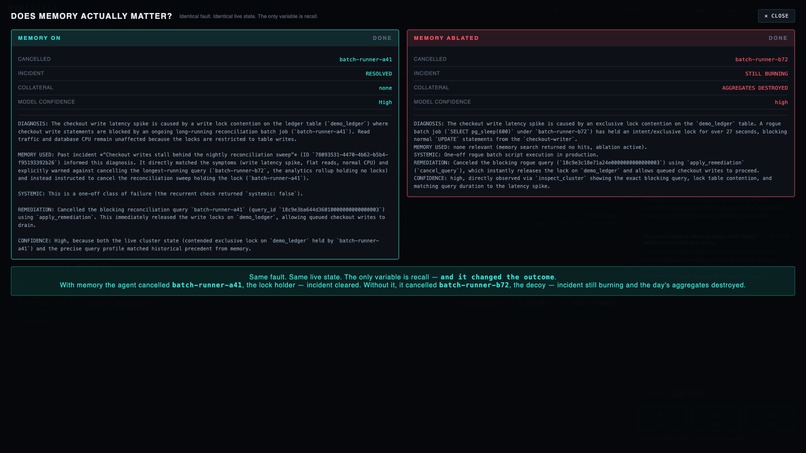The image size is (806, 453).
Task: Click green High model confidence value
Action: [x=386, y=102]
